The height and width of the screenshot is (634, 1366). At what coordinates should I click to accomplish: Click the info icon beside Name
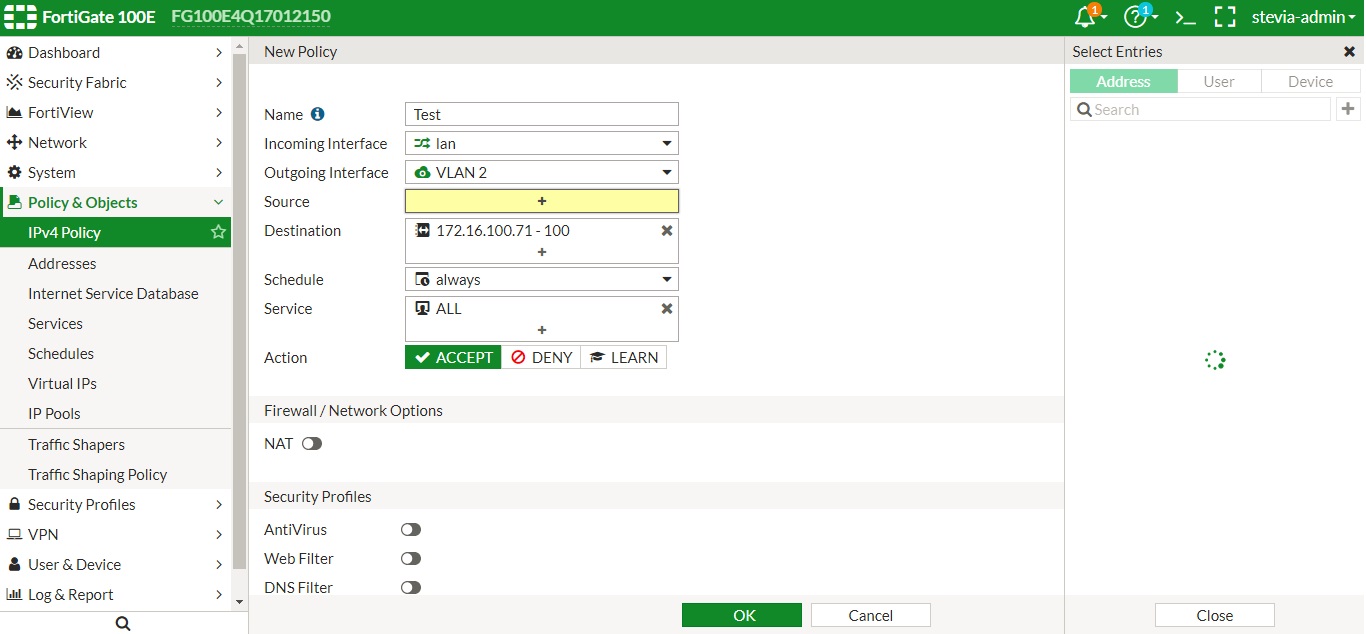[x=318, y=115]
